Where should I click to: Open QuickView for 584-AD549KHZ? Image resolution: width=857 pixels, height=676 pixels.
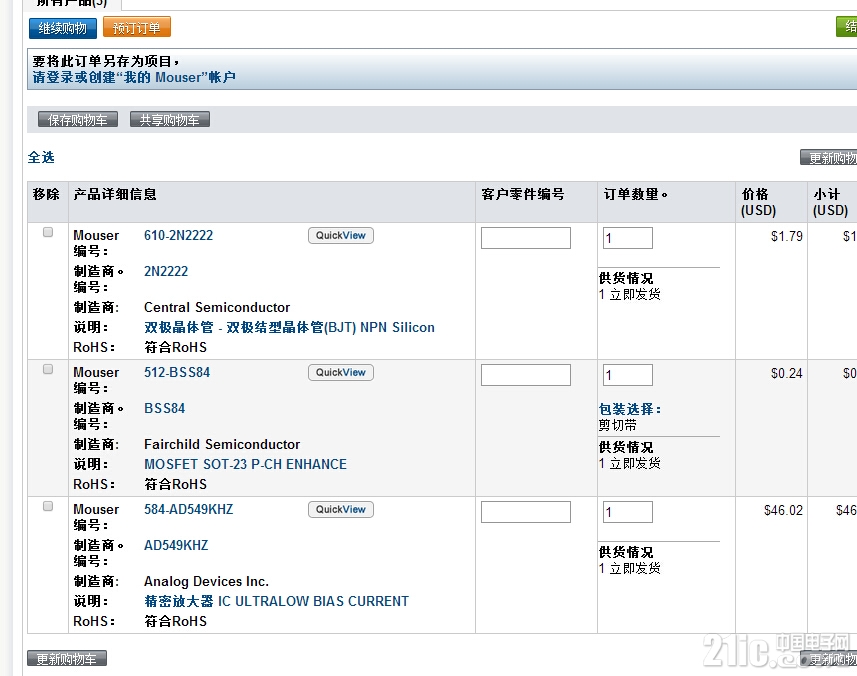point(341,509)
